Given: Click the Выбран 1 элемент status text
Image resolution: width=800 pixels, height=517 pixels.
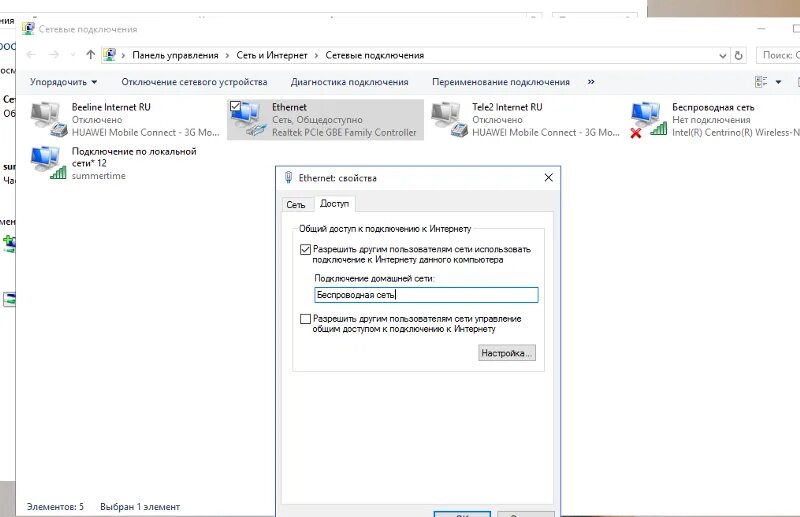Looking at the screenshot, I should coord(140,507).
